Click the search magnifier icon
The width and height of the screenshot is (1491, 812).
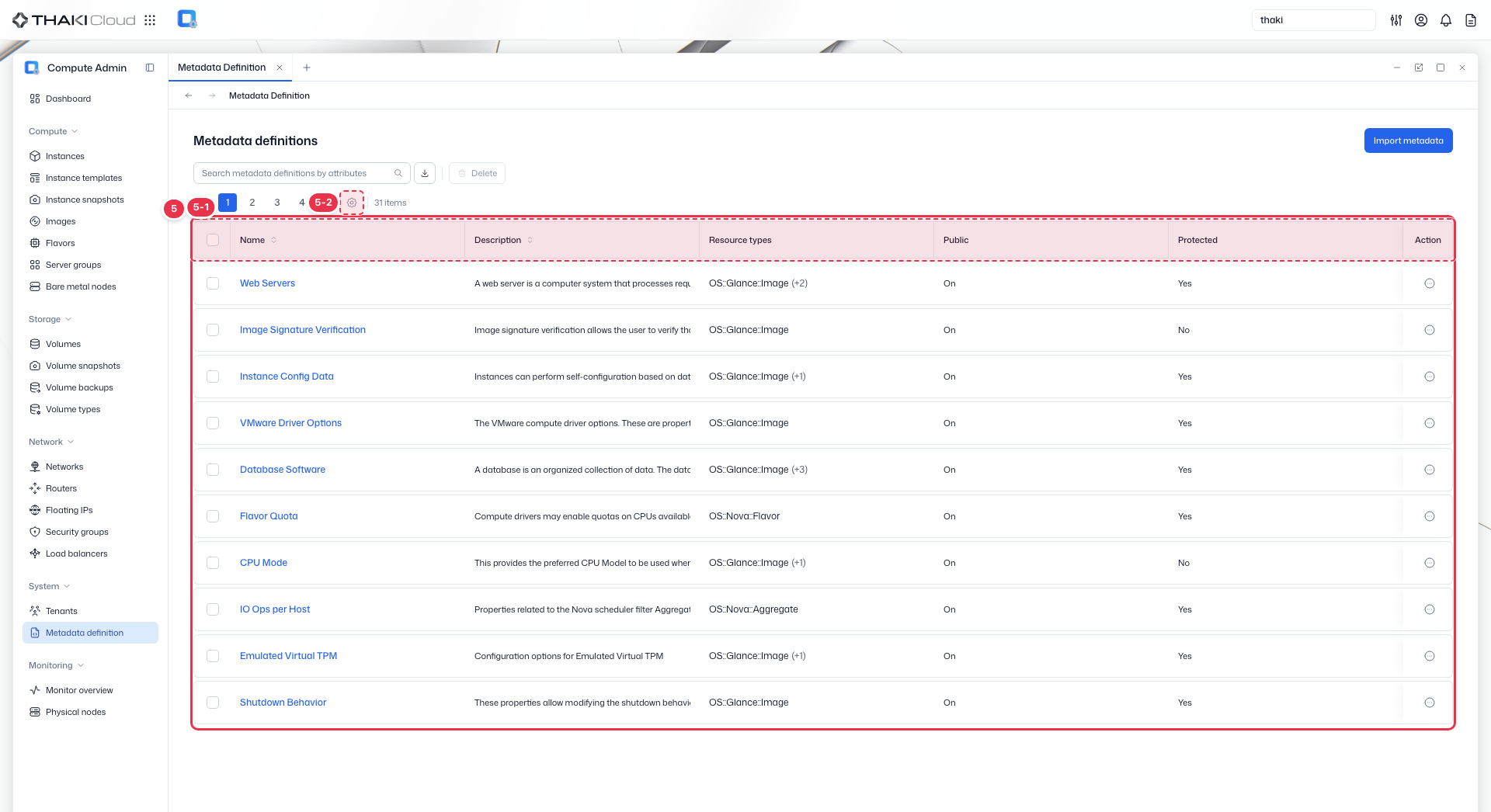[x=398, y=173]
